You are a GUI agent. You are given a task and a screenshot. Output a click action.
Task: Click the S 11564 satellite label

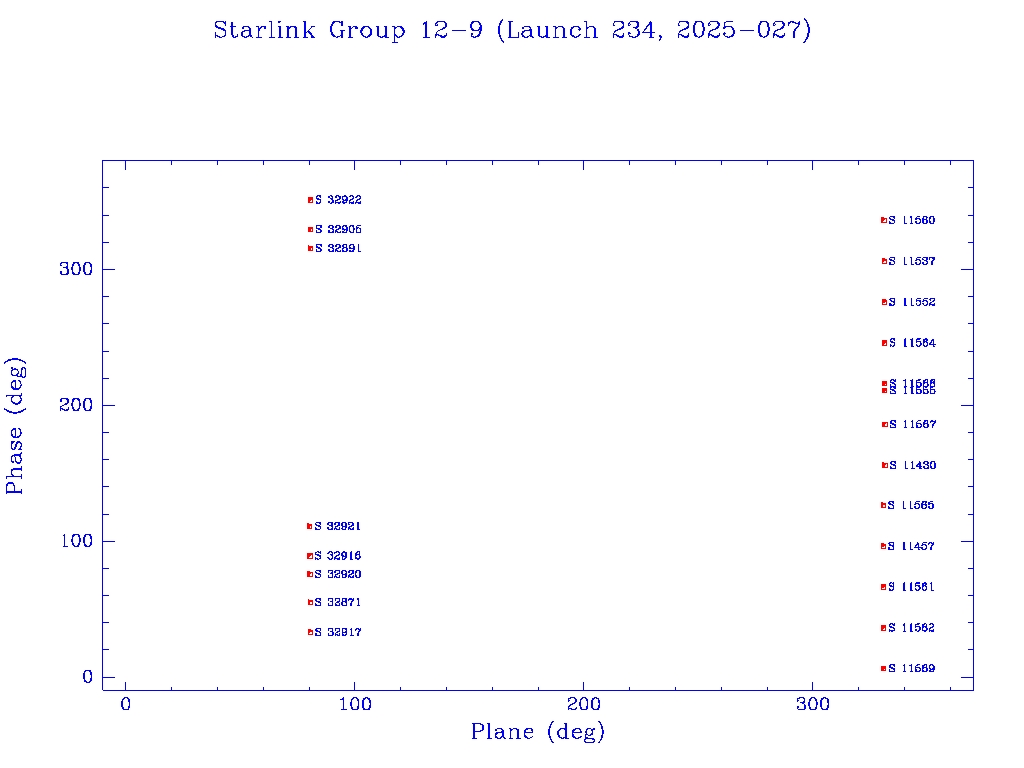pos(912,343)
